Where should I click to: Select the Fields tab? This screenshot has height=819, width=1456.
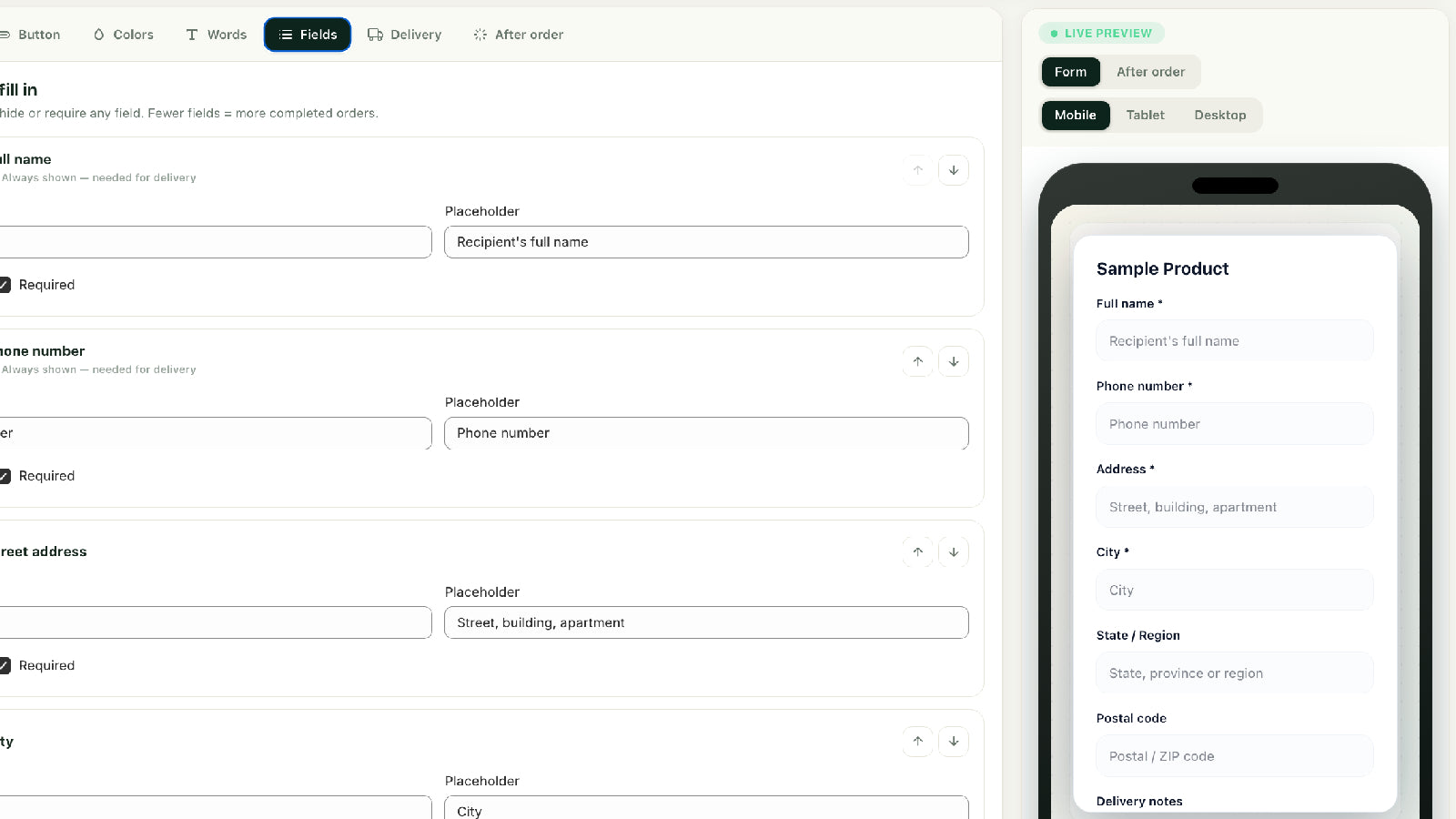(x=308, y=35)
